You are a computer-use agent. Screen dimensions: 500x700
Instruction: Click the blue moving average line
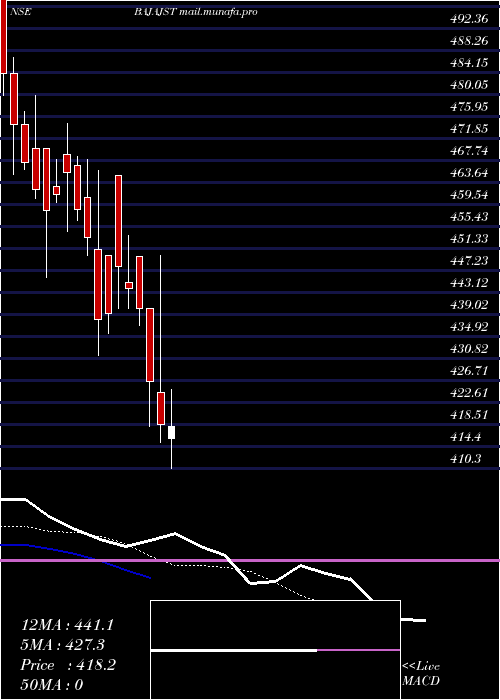point(76,558)
